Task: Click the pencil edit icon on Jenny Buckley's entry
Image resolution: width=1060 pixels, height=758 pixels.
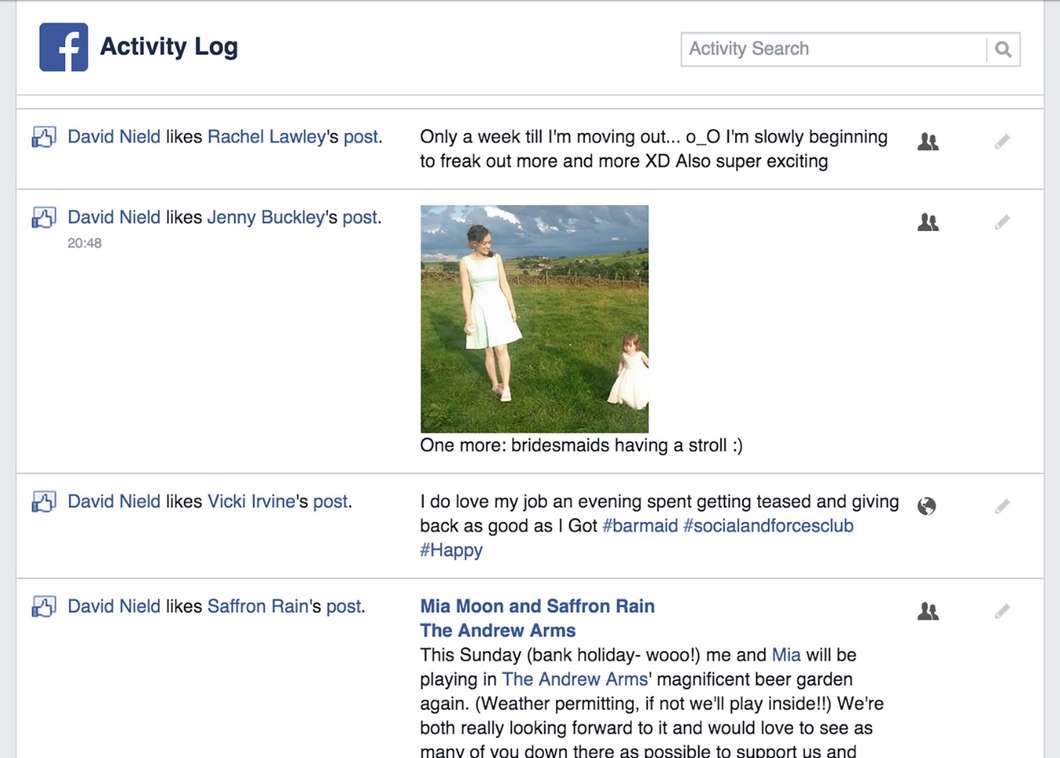Action: 1003,222
